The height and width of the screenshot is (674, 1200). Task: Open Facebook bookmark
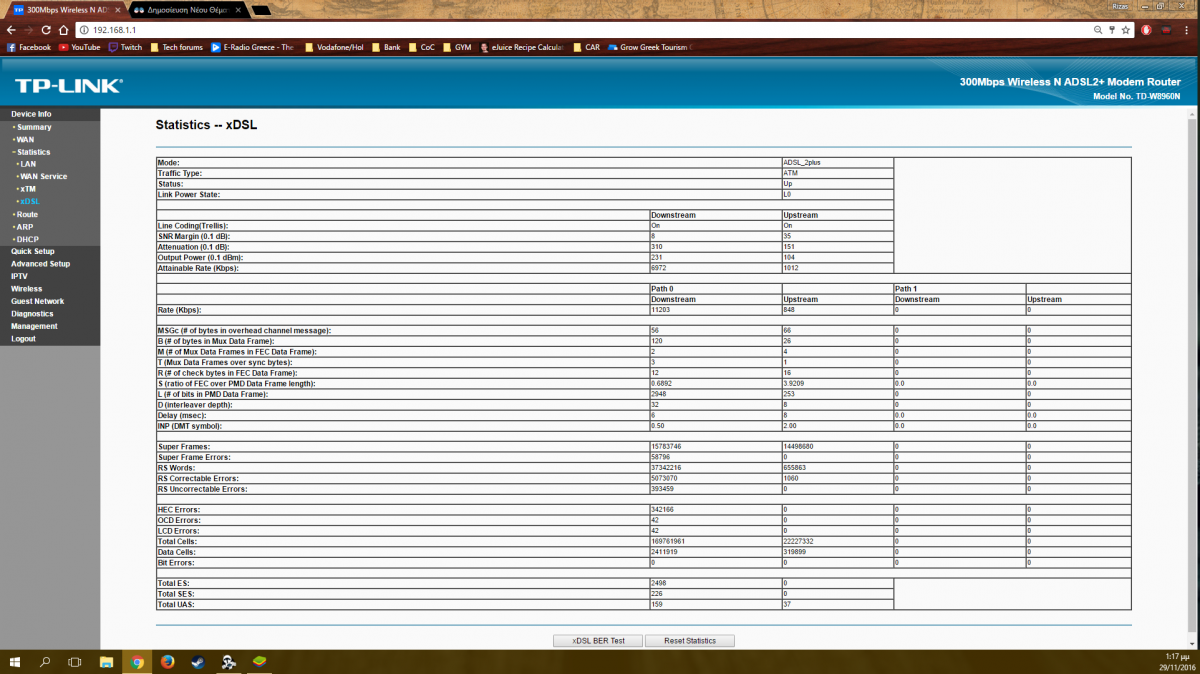[28, 47]
